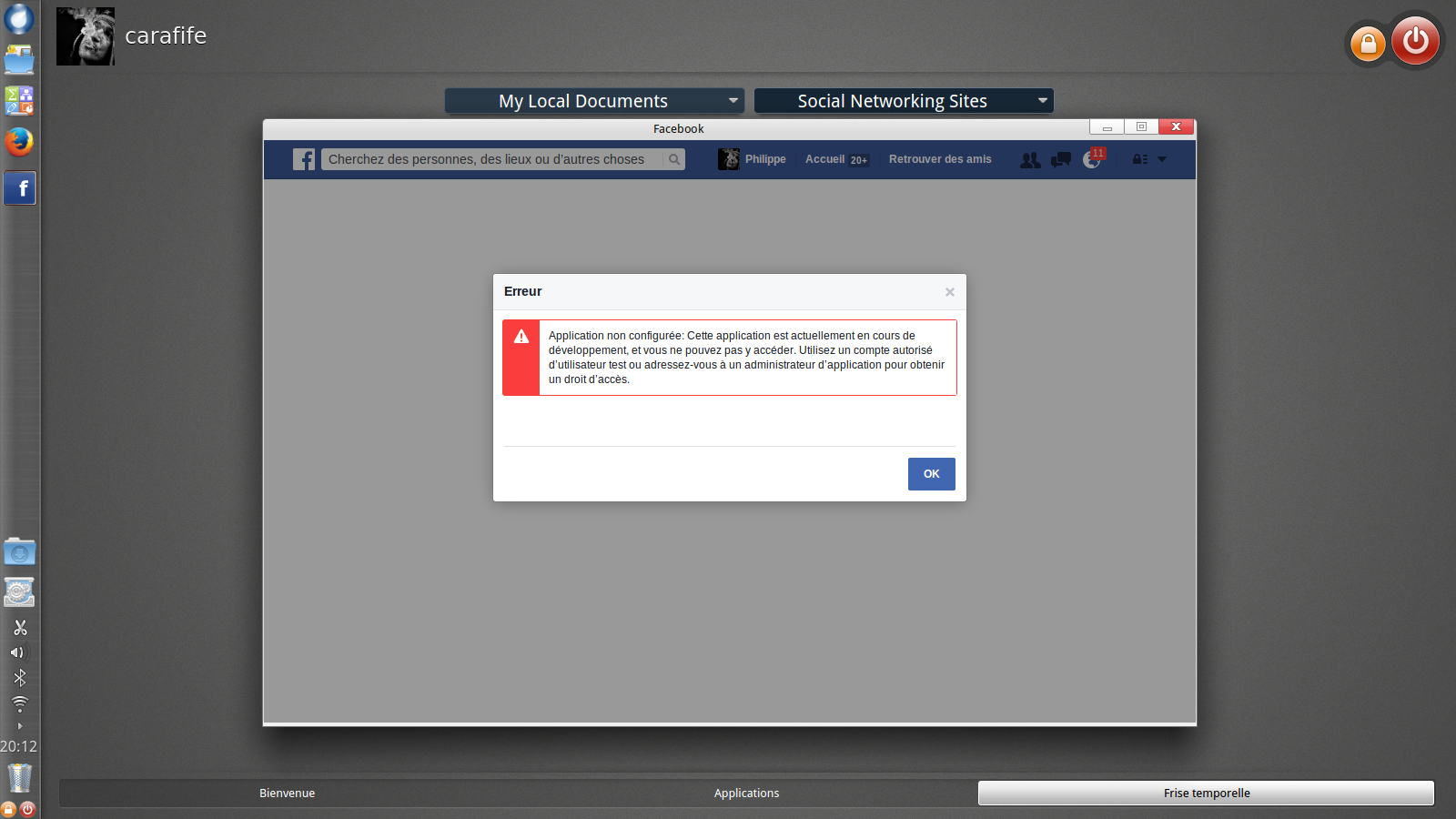This screenshot has height=819, width=1456.
Task: Close the Erreur dialog with the X
Action: (950, 292)
